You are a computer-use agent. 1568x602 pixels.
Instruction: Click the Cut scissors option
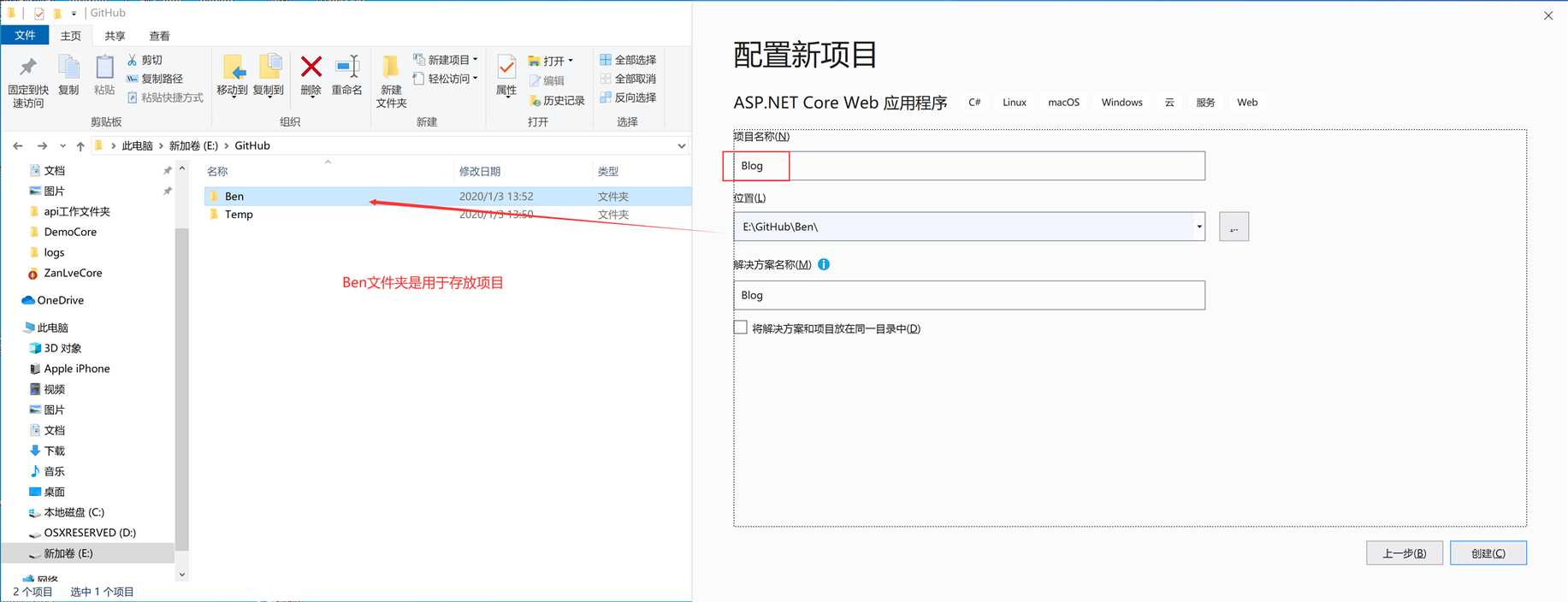[x=145, y=60]
